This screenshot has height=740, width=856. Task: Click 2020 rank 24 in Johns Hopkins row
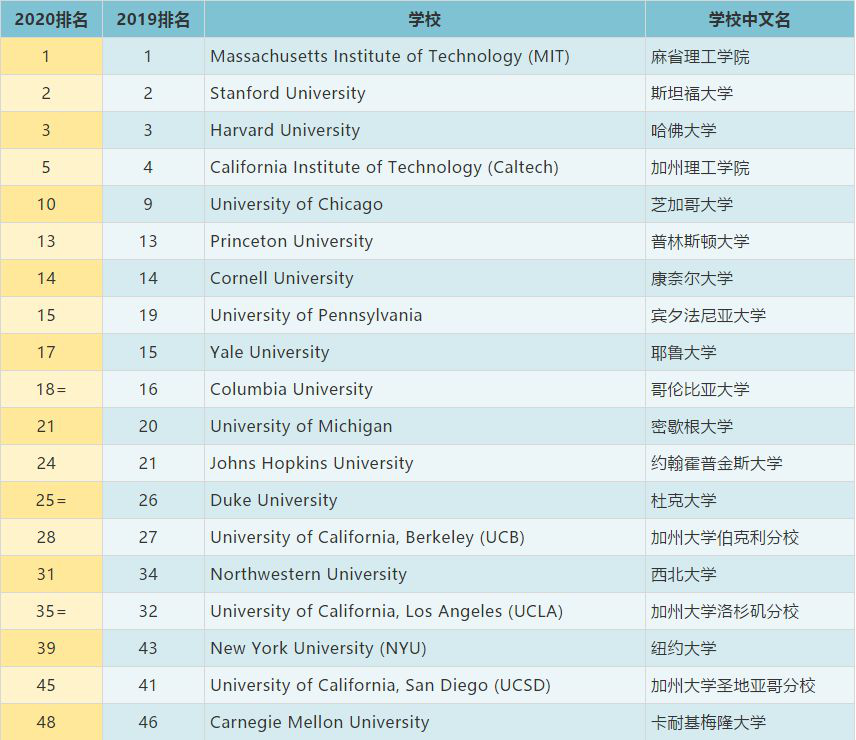tap(46, 463)
